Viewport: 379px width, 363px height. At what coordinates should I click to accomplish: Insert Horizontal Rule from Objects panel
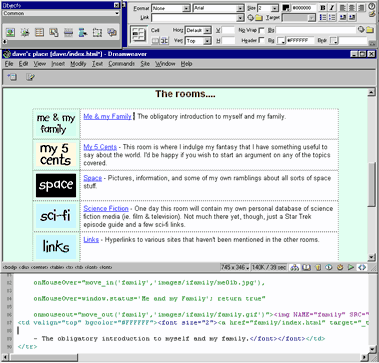pyautogui.click(x=68, y=32)
